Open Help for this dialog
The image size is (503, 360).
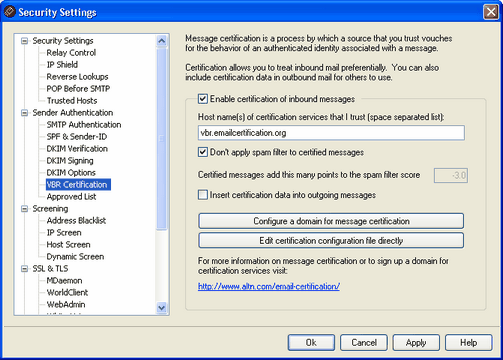[468, 343]
